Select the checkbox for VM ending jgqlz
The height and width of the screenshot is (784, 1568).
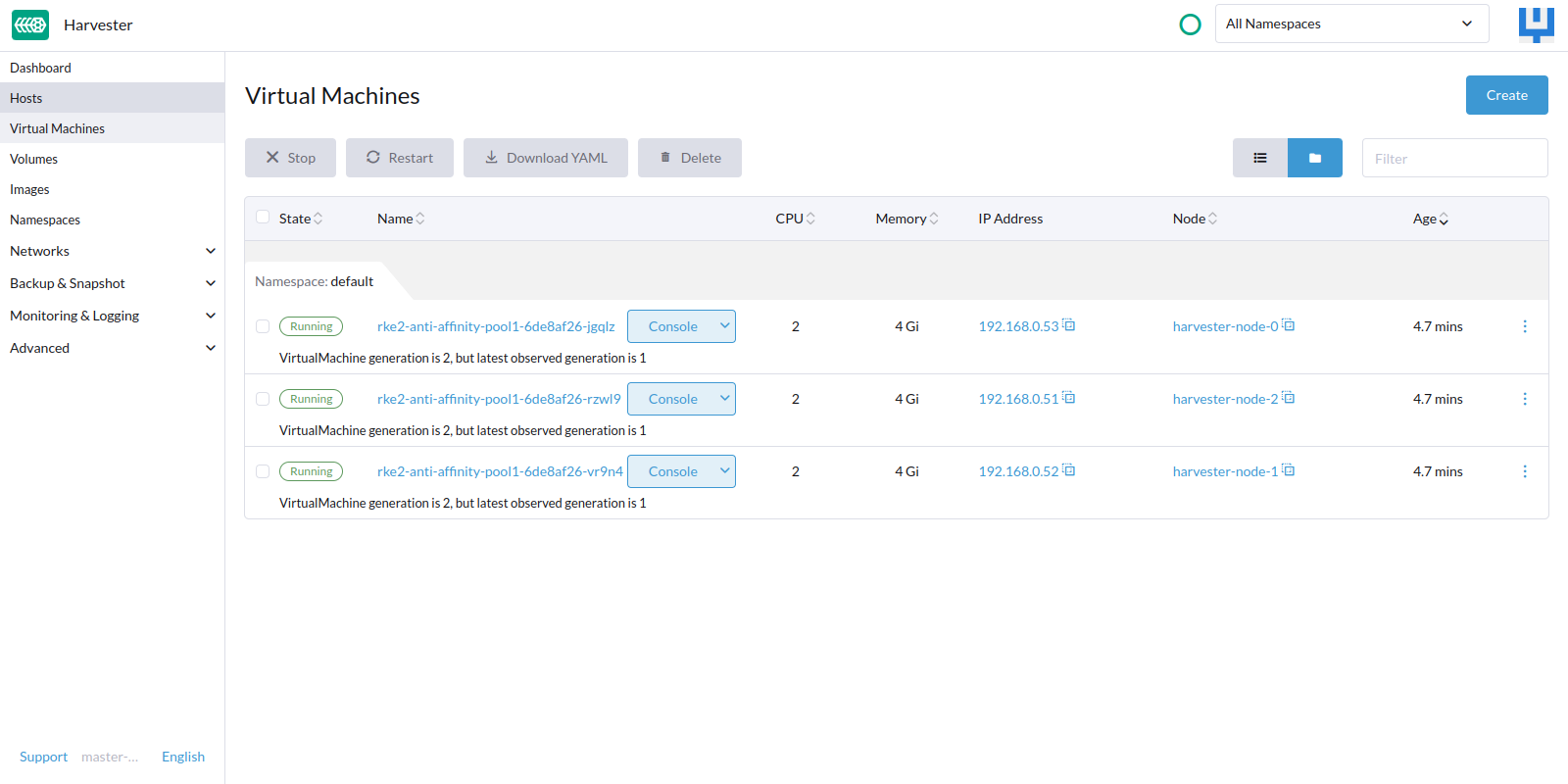coord(263,326)
